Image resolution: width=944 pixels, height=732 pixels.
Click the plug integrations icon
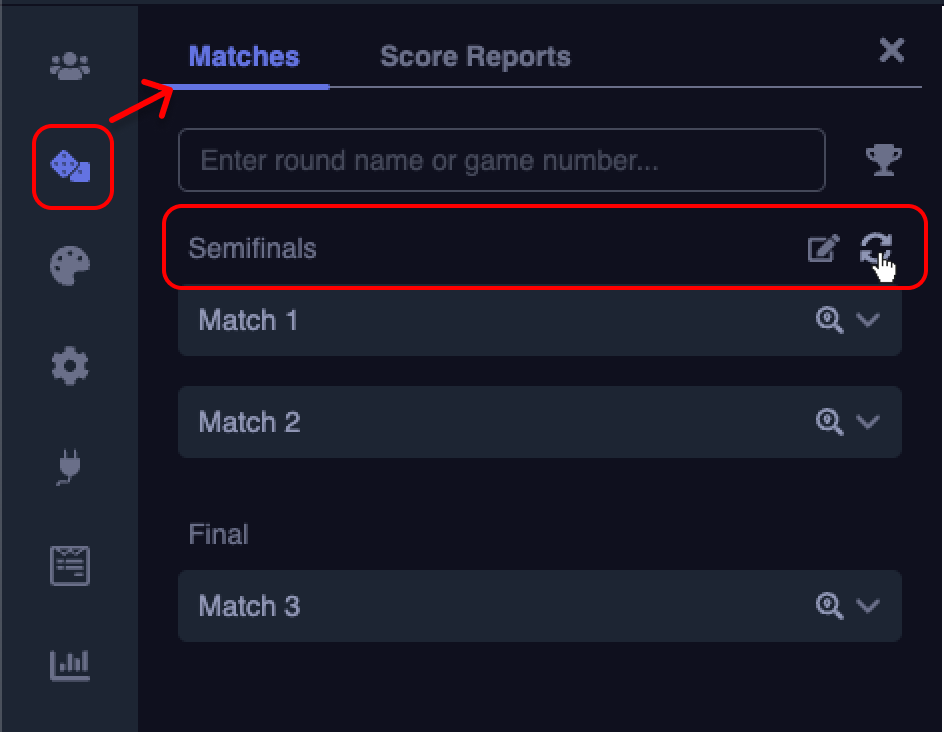click(68, 466)
